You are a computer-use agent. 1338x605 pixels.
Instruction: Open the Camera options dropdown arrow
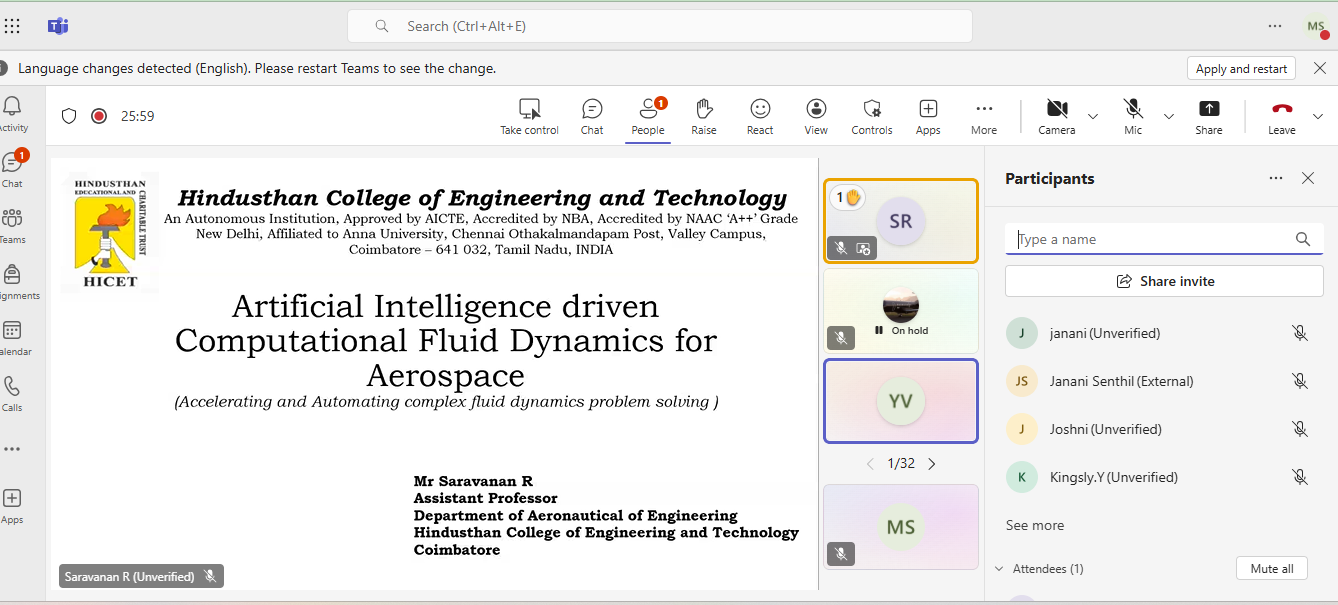click(x=1092, y=116)
